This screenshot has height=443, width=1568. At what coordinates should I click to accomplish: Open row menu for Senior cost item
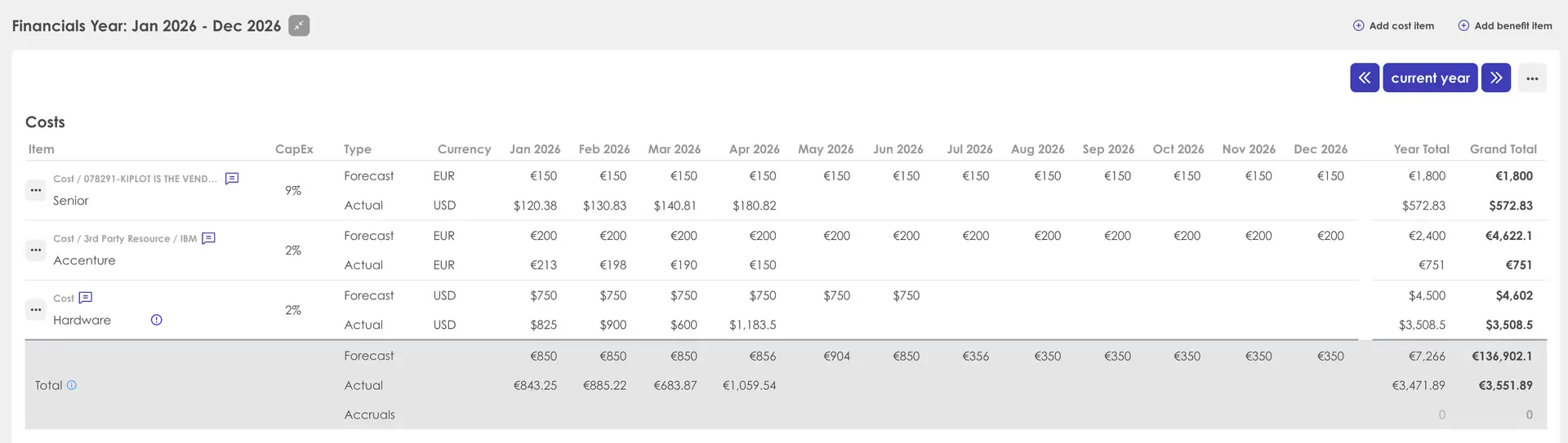tap(36, 190)
